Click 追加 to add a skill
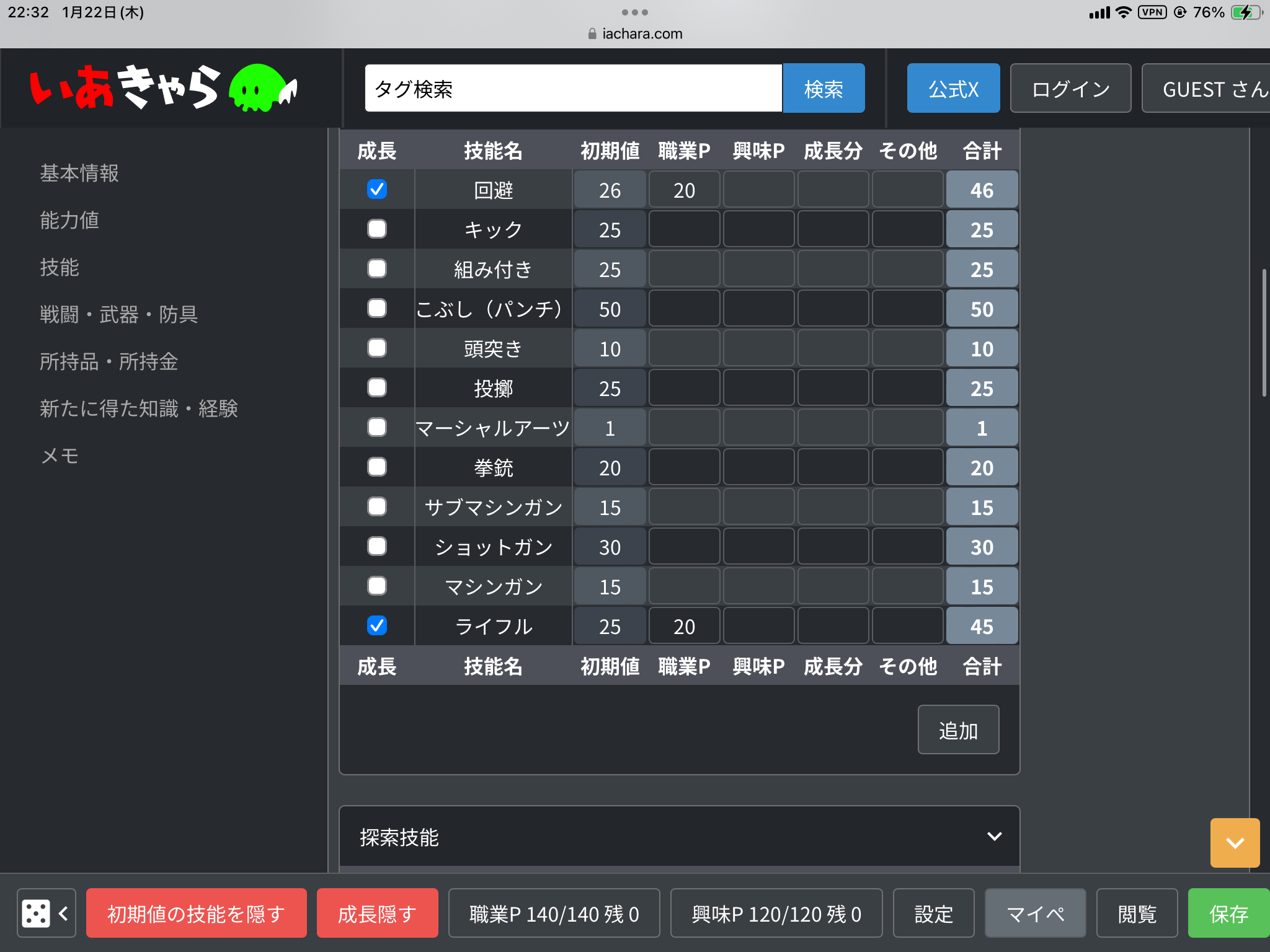The height and width of the screenshot is (952, 1270). point(958,730)
